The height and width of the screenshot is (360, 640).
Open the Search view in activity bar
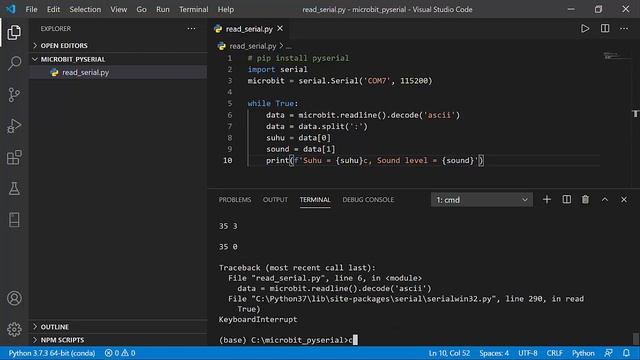coord(14,63)
